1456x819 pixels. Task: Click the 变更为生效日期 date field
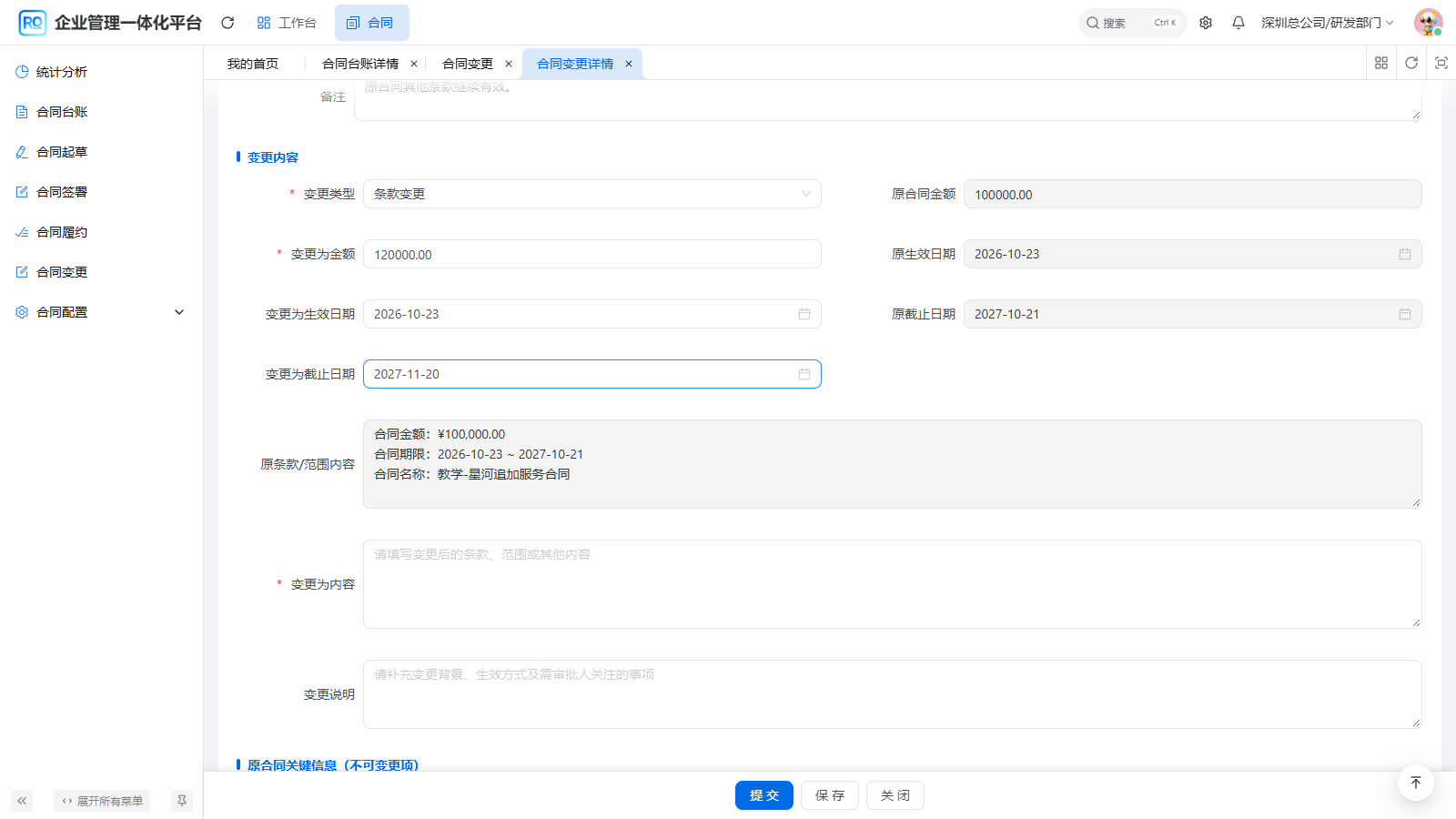[x=592, y=314]
